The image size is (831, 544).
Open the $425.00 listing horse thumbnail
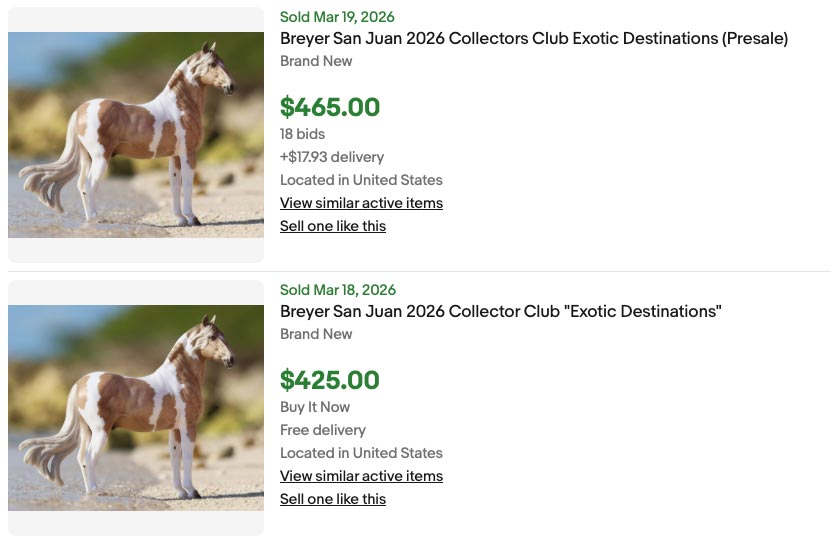(136, 408)
